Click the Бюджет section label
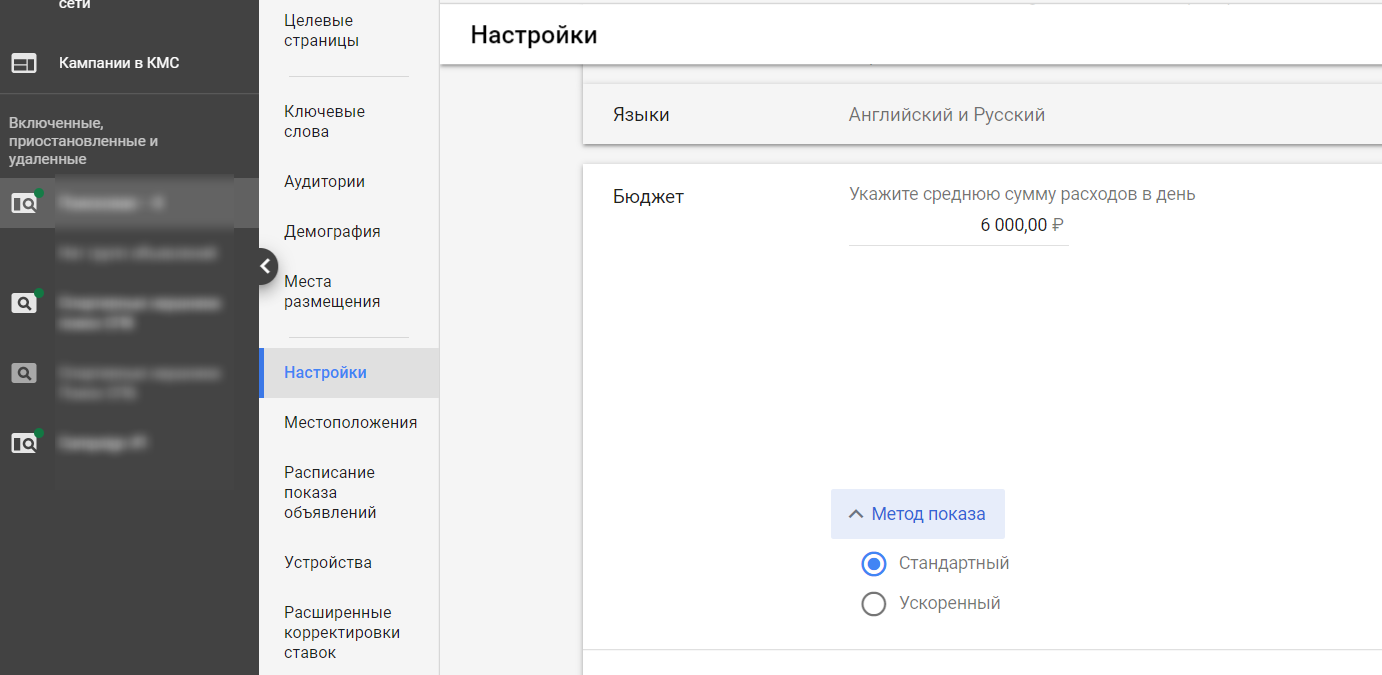This screenshot has height=675, width=1382. click(x=648, y=197)
